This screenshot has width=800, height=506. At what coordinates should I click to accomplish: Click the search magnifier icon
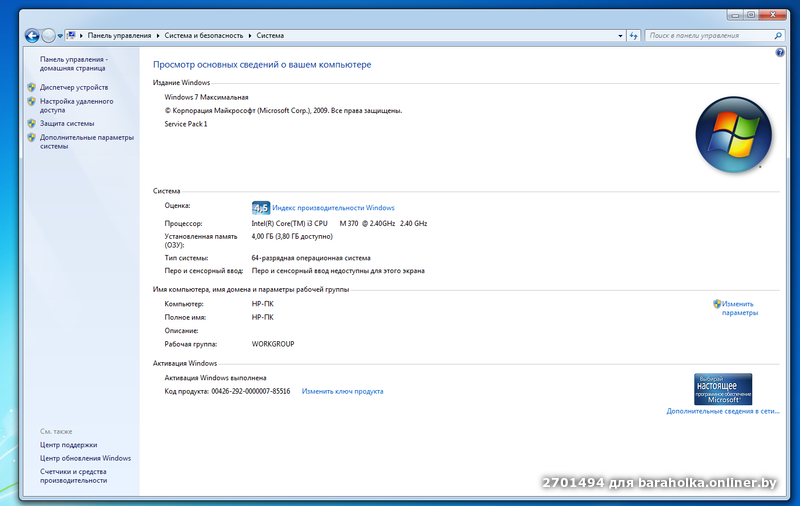click(x=778, y=36)
